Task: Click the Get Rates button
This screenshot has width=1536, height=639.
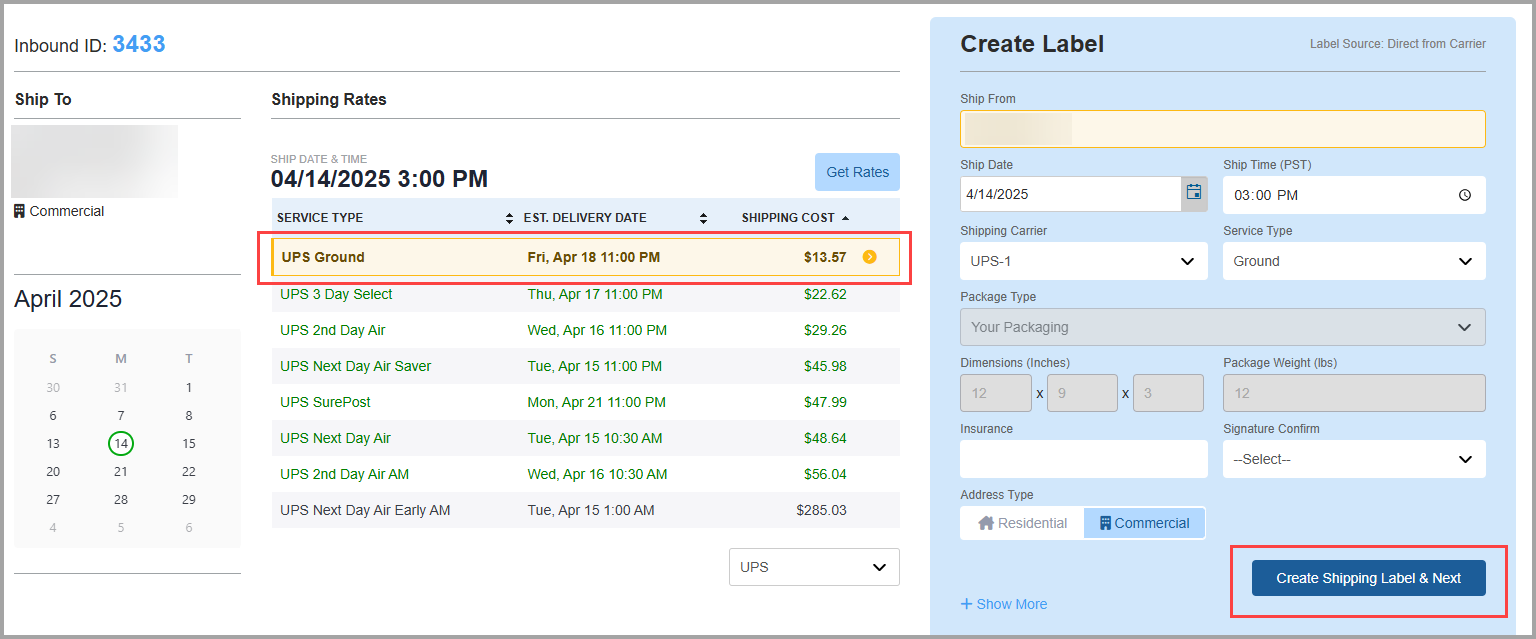Action: (x=857, y=172)
